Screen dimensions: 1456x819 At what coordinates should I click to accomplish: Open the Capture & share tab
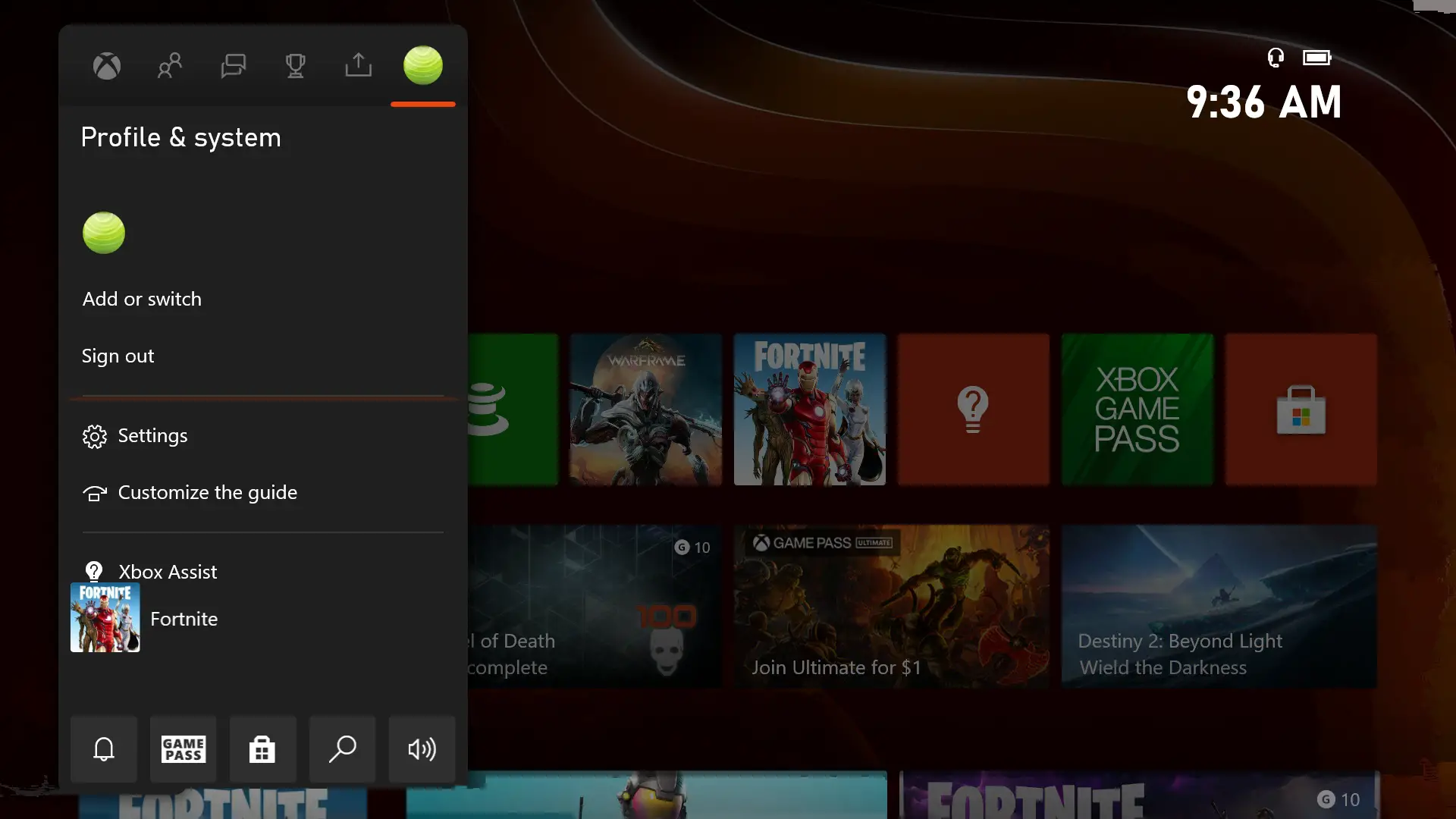click(x=359, y=67)
